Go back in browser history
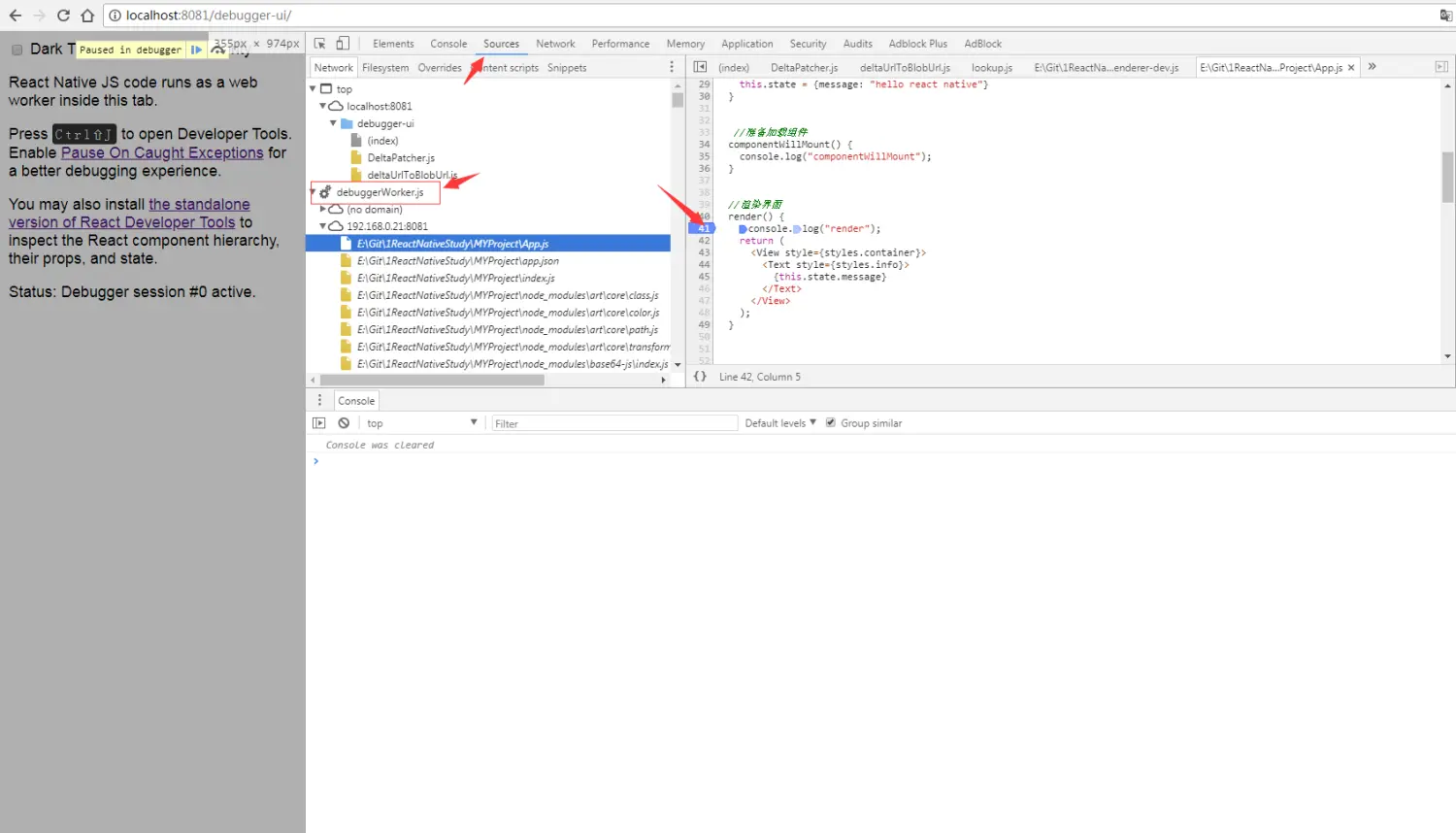The image size is (1456, 833). (x=15, y=16)
